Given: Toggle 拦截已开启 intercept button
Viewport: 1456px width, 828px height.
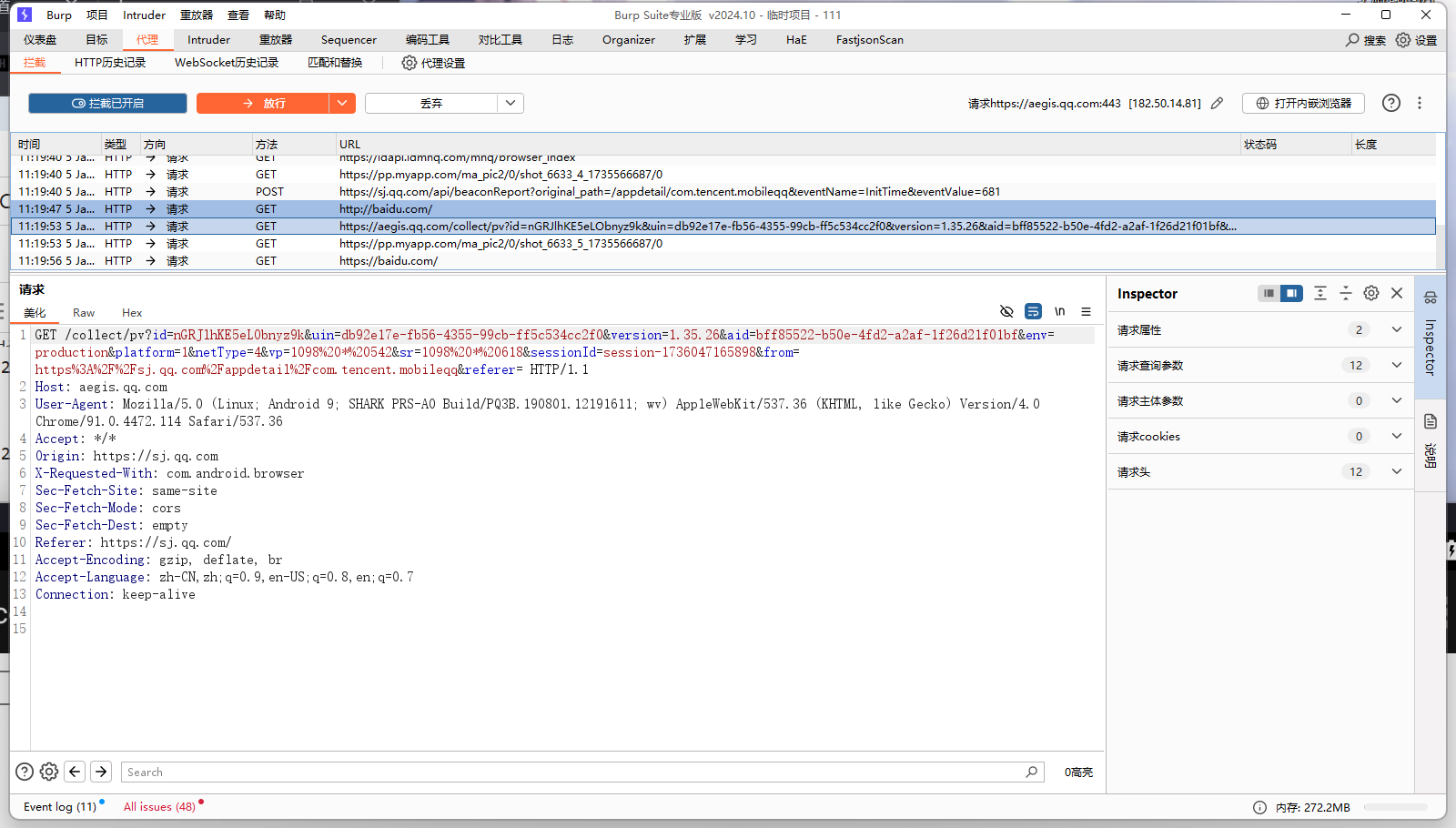Looking at the screenshot, I should [107, 104].
